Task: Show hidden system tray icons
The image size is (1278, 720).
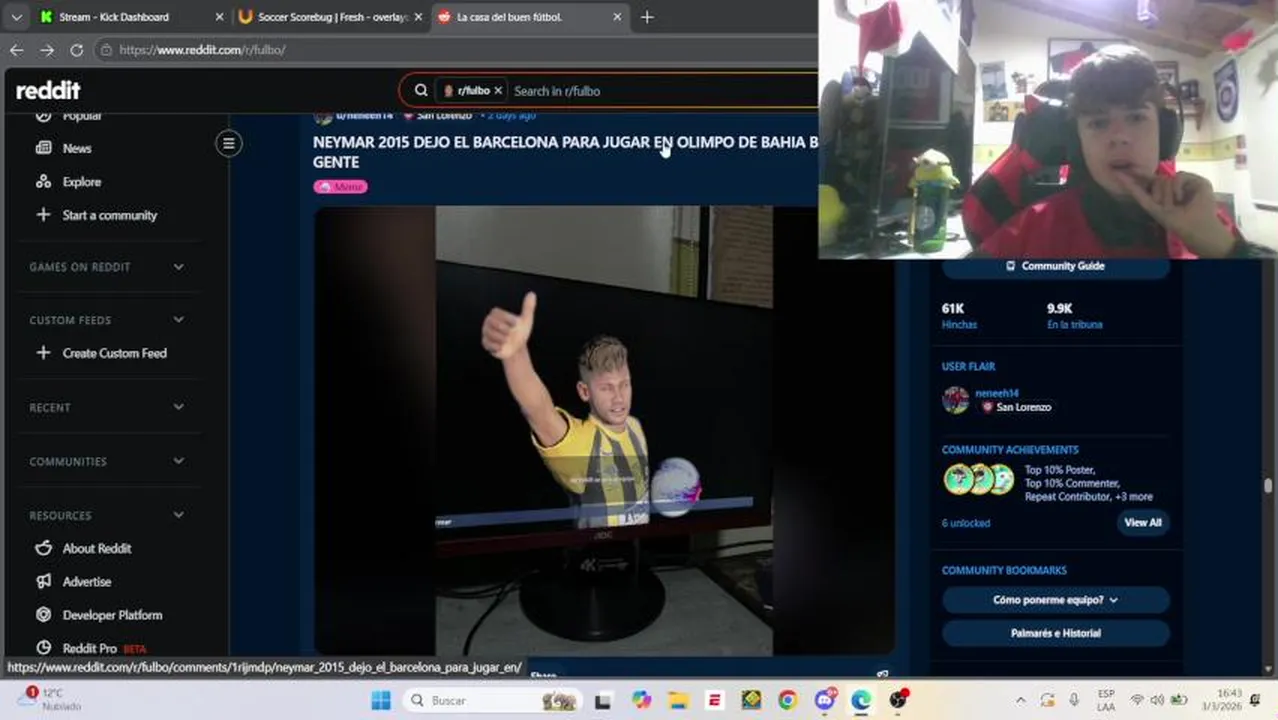Action: [x=1020, y=700]
